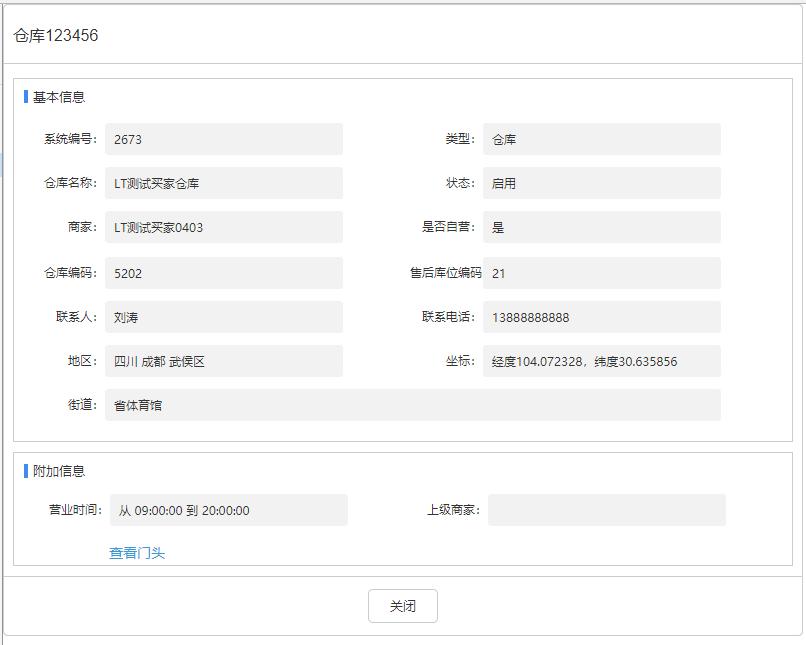Click the 街道 field showing 省体育馆

click(x=412, y=405)
